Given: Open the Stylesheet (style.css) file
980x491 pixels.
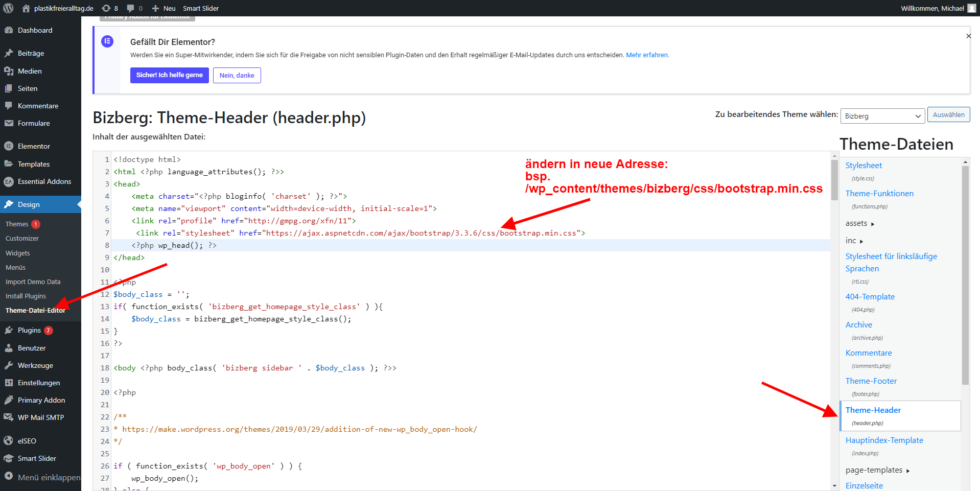Looking at the screenshot, I should [864, 166].
